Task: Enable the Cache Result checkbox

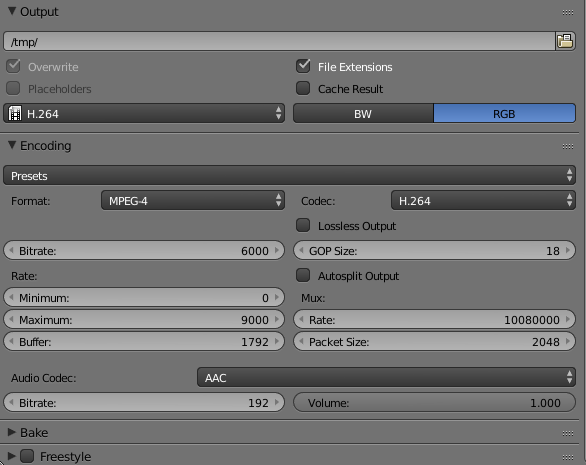Action: pos(303,88)
